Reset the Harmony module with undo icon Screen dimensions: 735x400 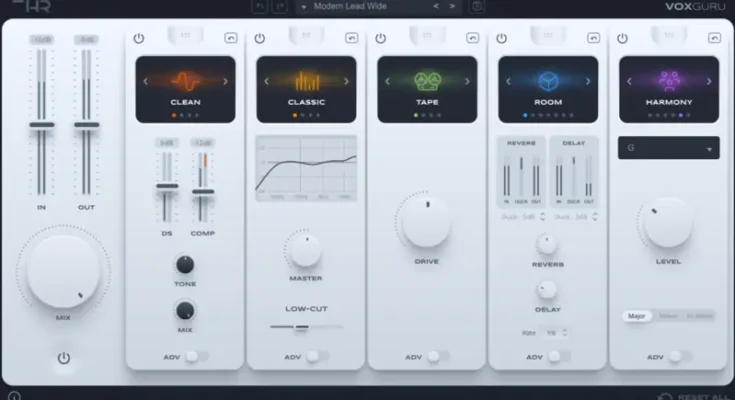click(x=714, y=38)
